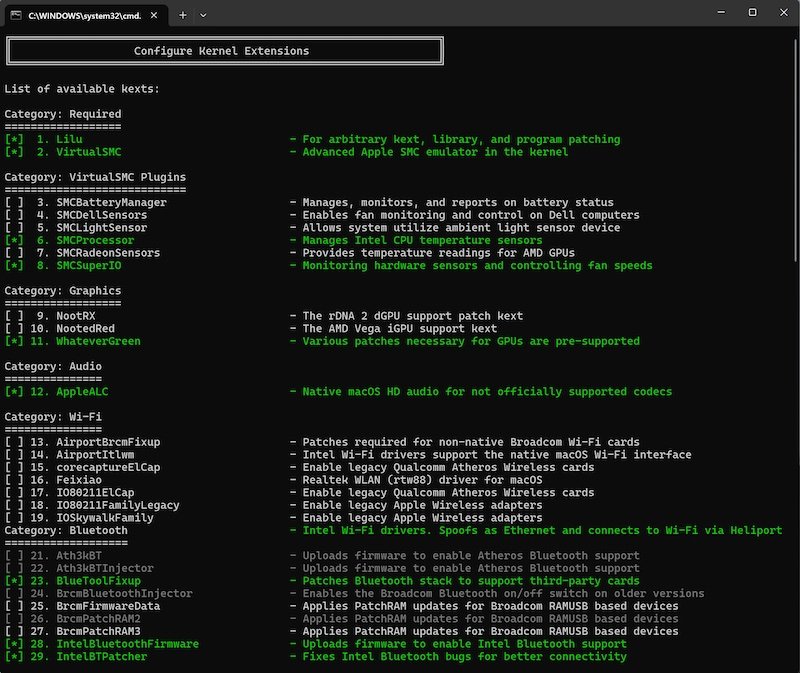Viewport: 800px width, 673px height.
Task: Click "Category: VirtualSMC Plugins" heading
Action: pyautogui.click(x=95, y=177)
